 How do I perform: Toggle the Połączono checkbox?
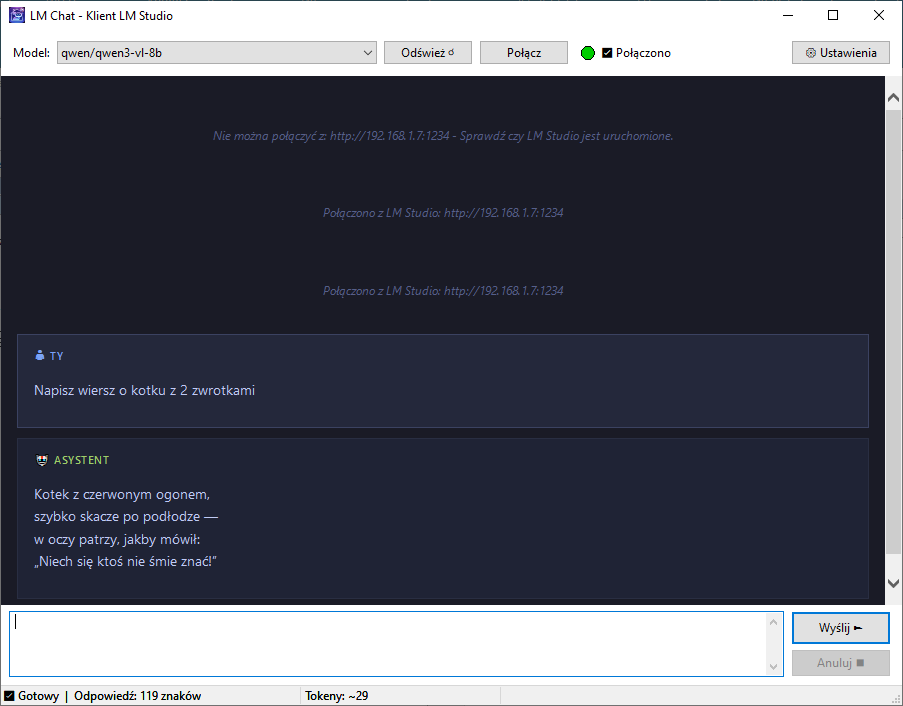607,53
